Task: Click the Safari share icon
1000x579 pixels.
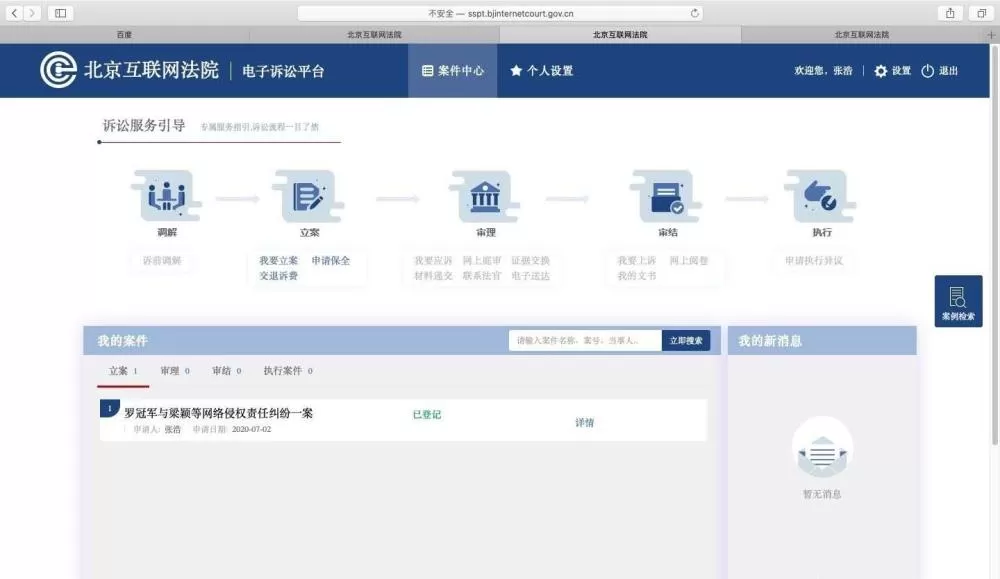Action: pos(950,13)
